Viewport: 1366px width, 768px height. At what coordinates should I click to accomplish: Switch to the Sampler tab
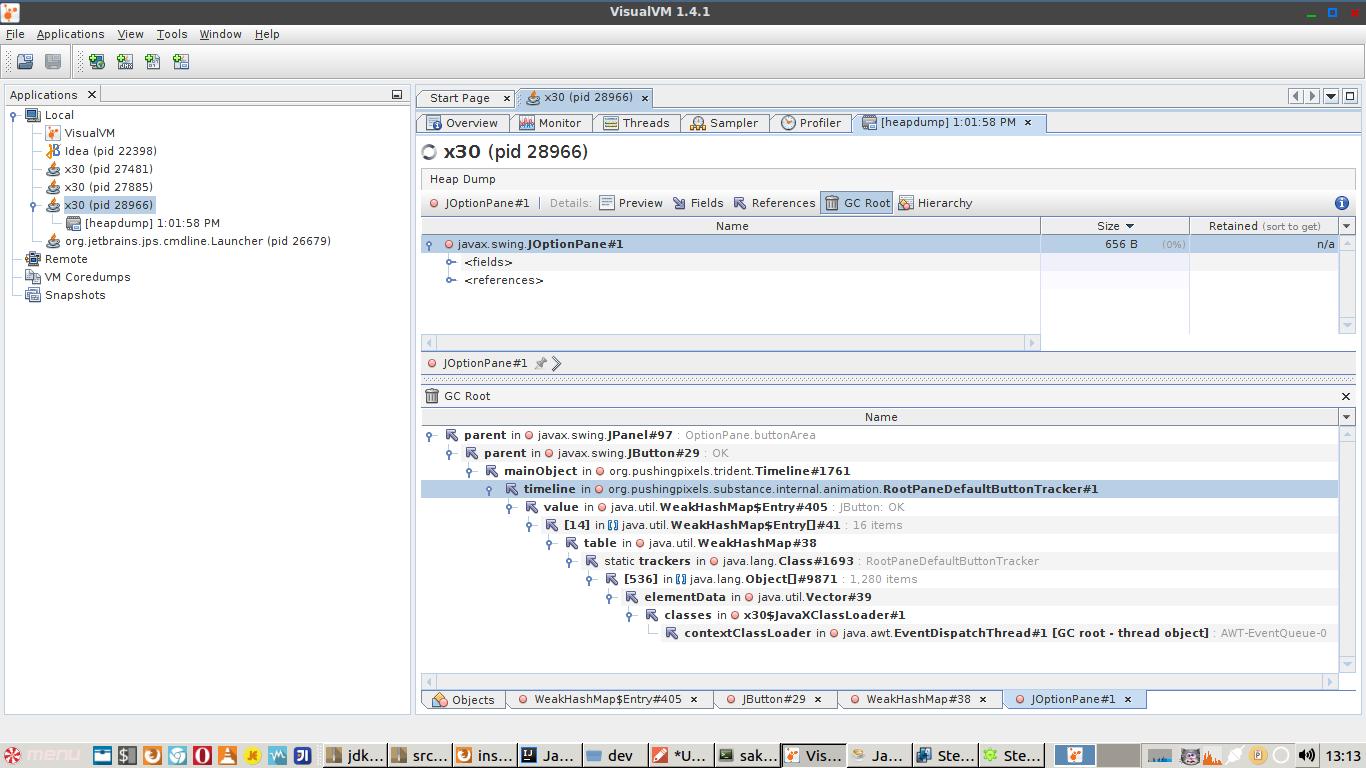click(x=724, y=123)
